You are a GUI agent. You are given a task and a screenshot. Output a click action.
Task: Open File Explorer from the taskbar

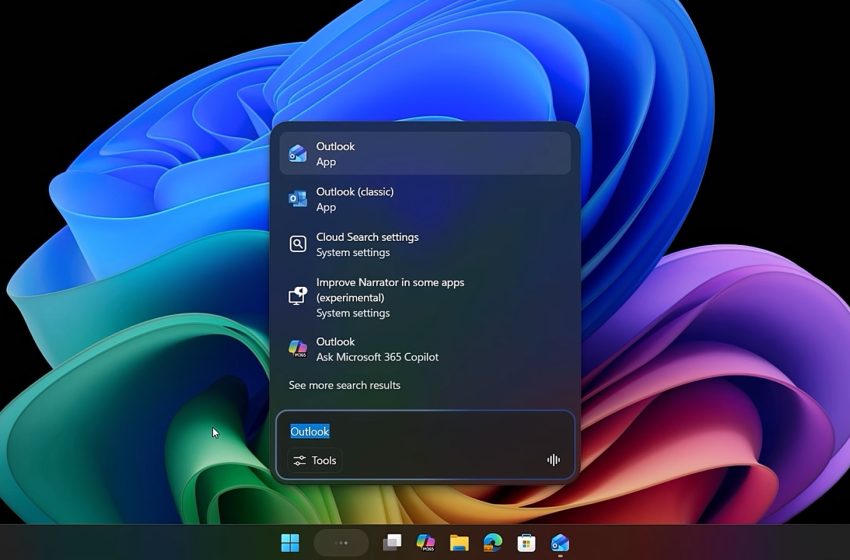click(459, 543)
